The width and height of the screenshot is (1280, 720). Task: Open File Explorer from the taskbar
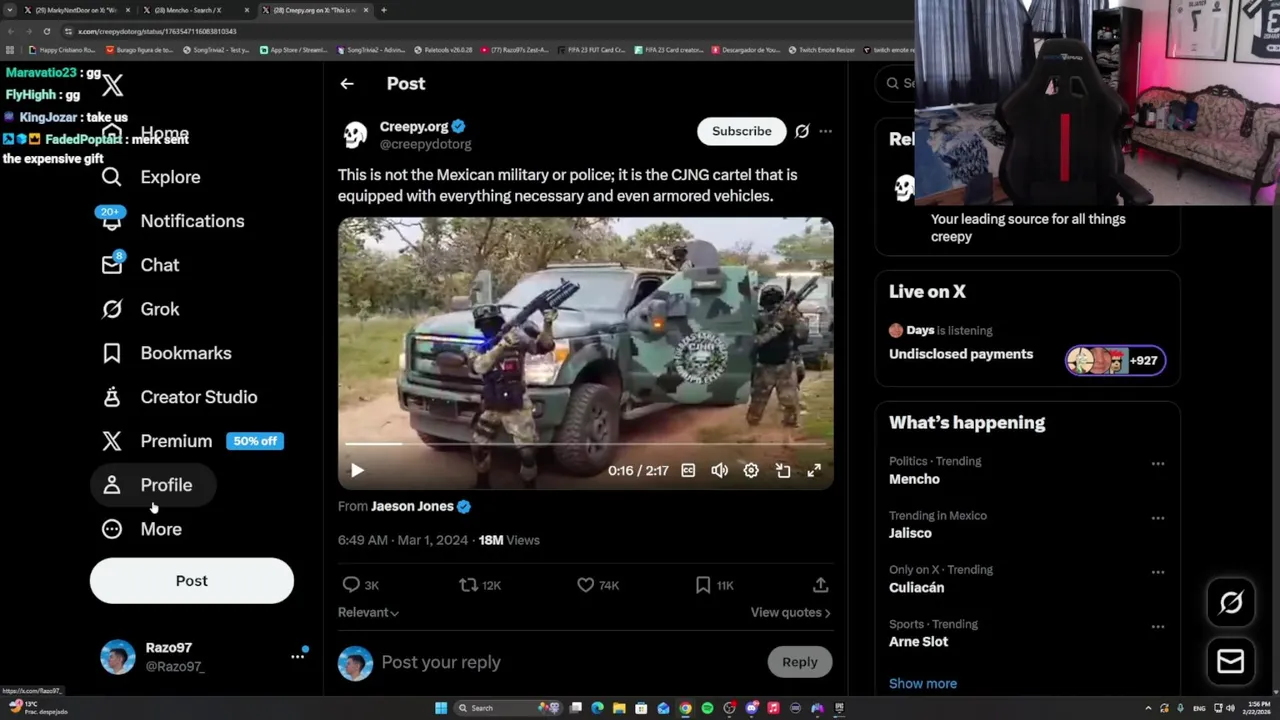pyautogui.click(x=619, y=708)
